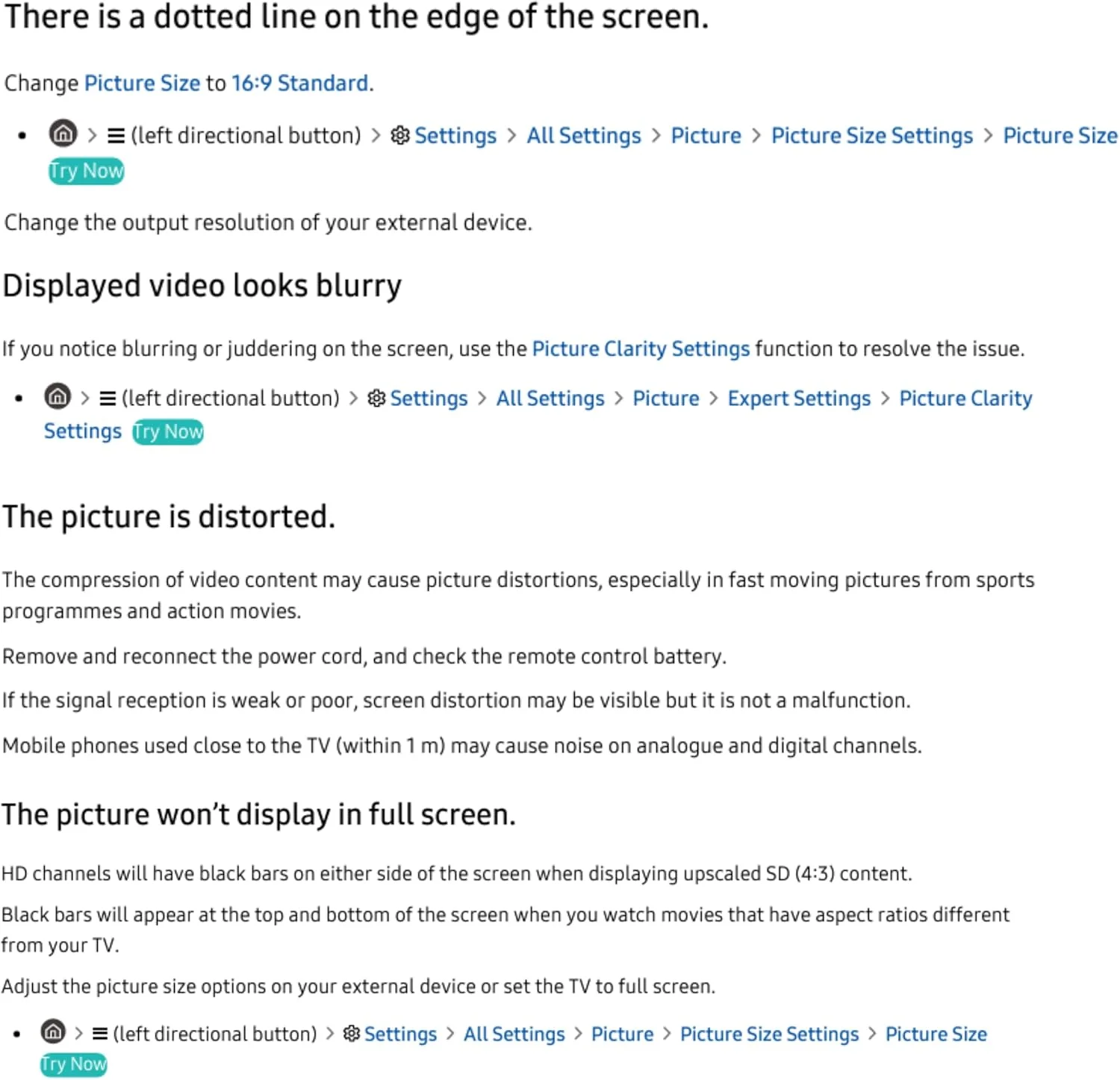Viewport: 1120px width, 1080px height.
Task: Click the menu icon in the dotted line section
Action: (x=116, y=136)
